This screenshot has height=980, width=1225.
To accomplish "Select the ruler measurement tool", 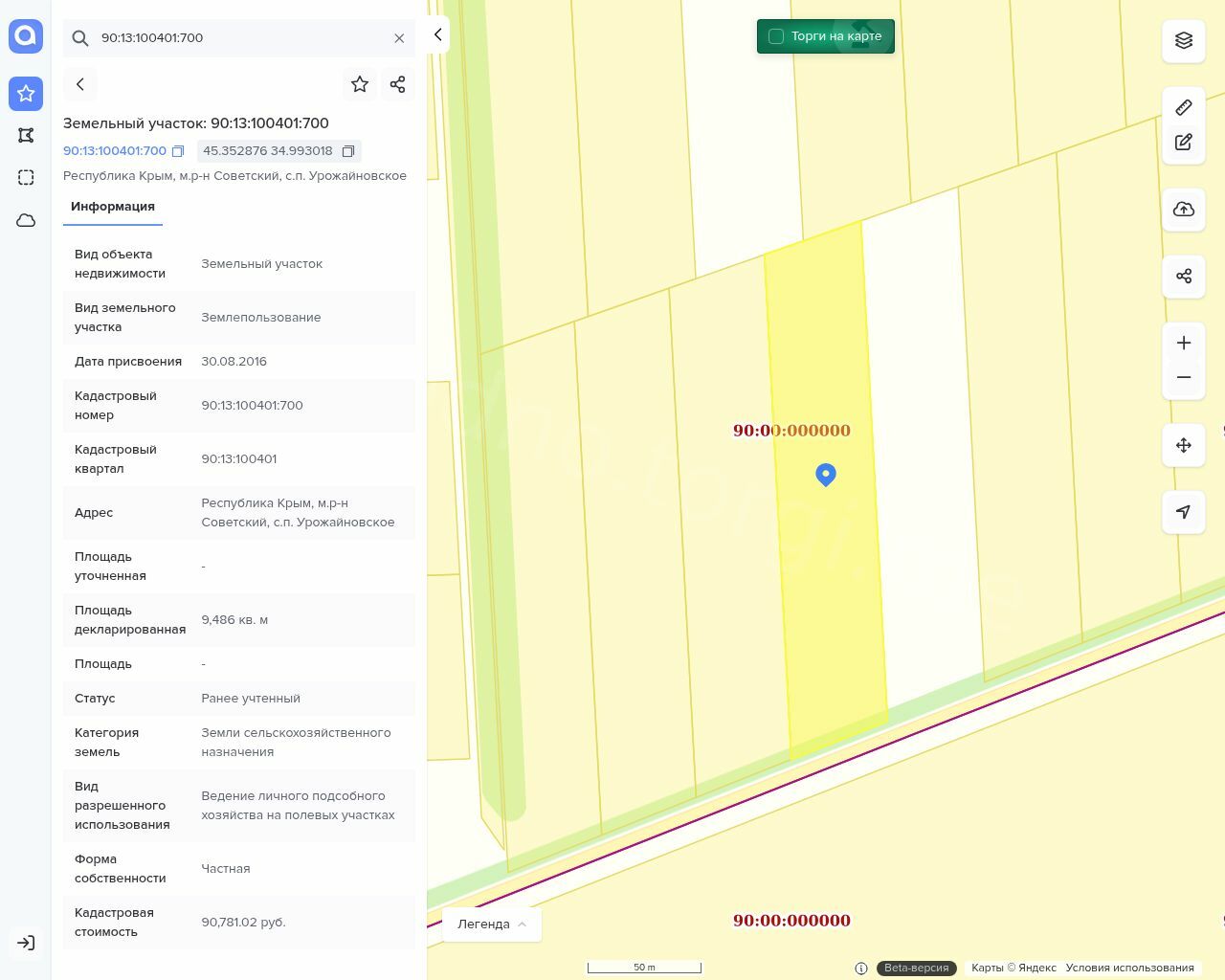I will click(x=1183, y=107).
